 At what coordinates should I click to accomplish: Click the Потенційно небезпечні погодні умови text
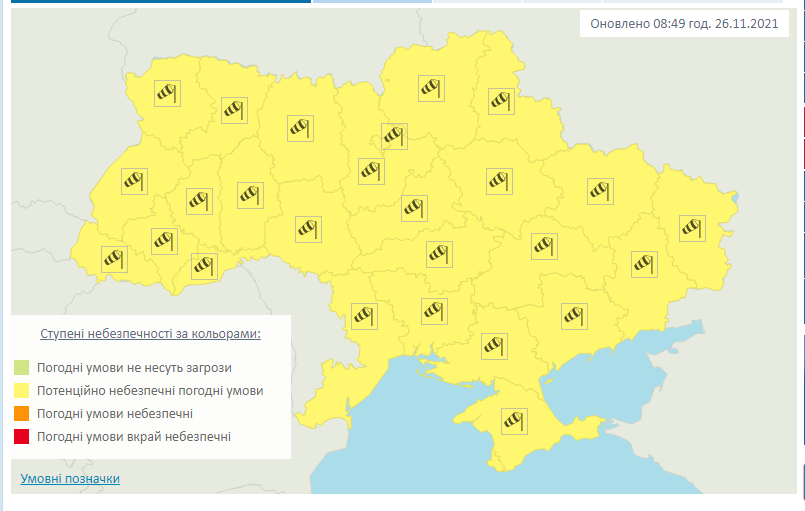coord(150,391)
